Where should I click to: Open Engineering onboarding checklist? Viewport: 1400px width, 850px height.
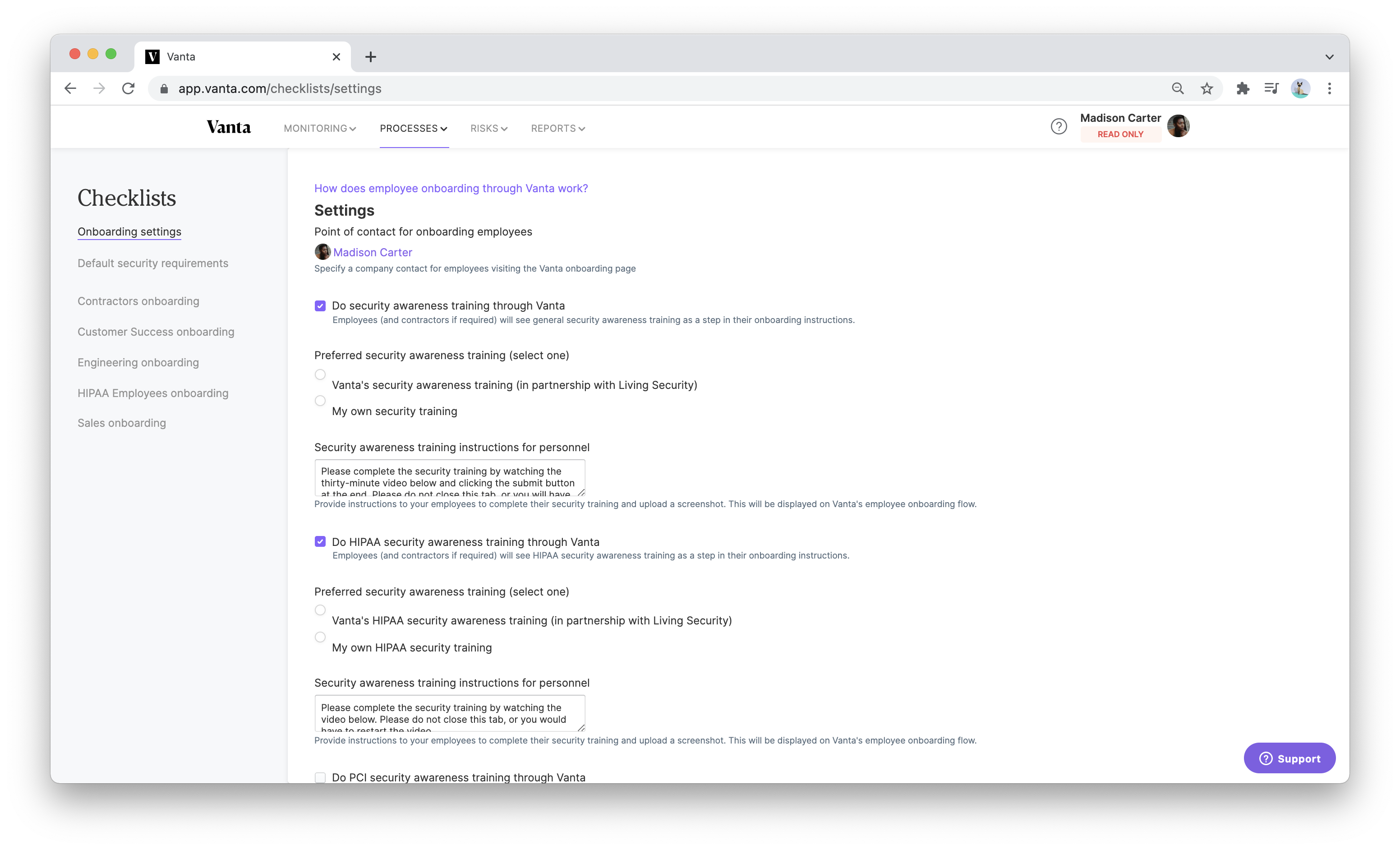(x=138, y=362)
